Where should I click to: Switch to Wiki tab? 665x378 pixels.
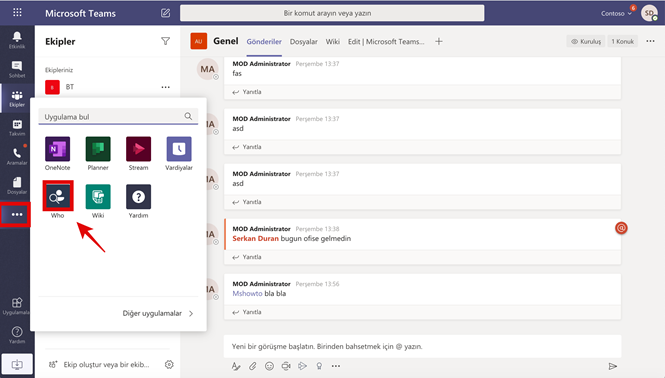click(x=332, y=42)
